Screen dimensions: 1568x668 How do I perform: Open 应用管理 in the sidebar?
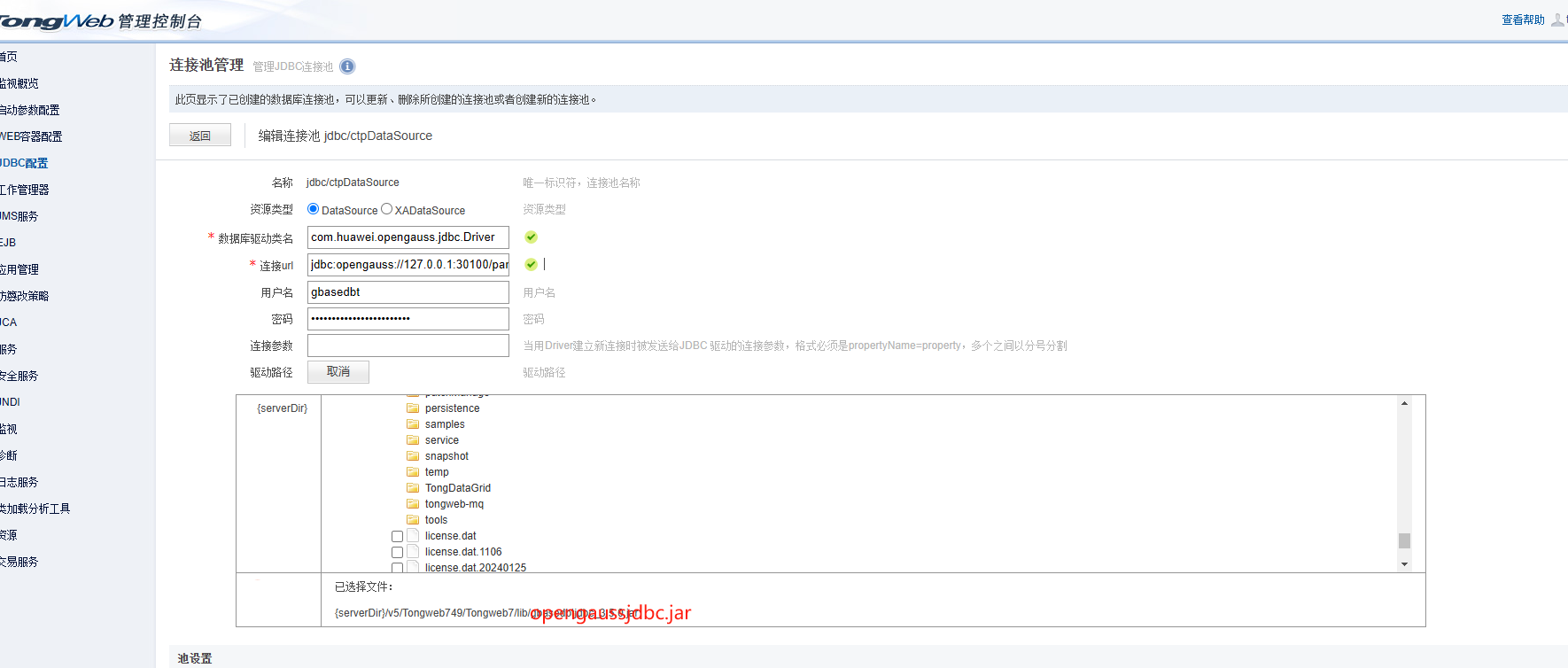pos(19,269)
